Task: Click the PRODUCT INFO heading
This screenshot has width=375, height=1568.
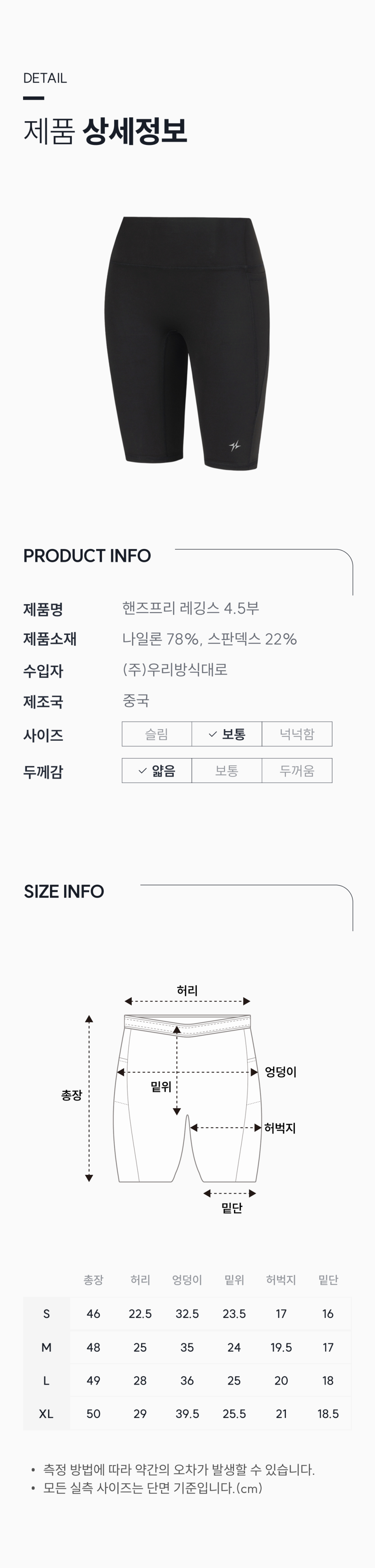Action: click(x=87, y=556)
